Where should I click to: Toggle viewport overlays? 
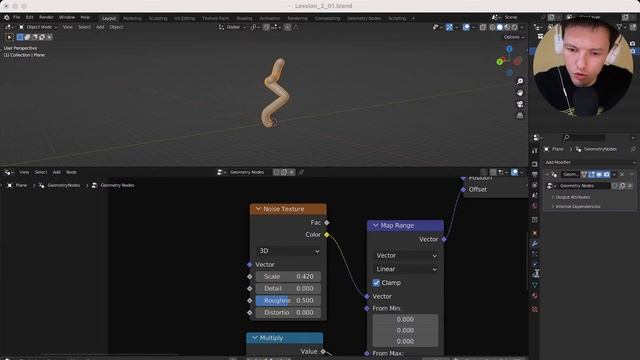[466, 27]
